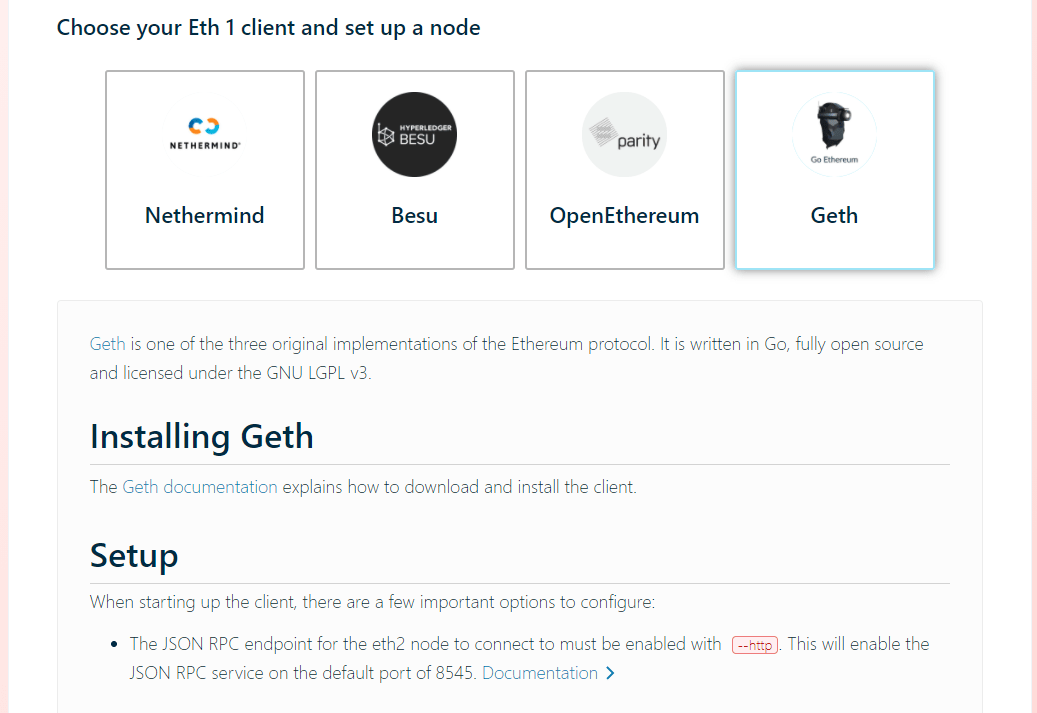
Task: Click the Nethermind logo icon
Action: pyautogui.click(x=205, y=134)
